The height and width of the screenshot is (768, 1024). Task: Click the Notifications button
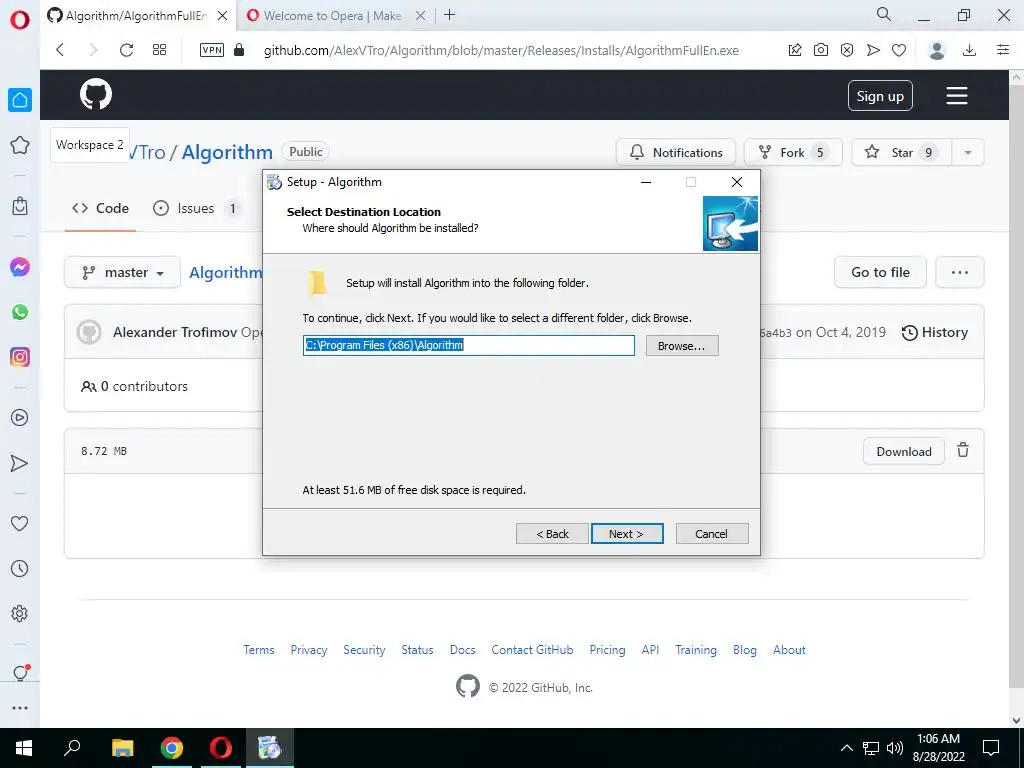(x=676, y=152)
